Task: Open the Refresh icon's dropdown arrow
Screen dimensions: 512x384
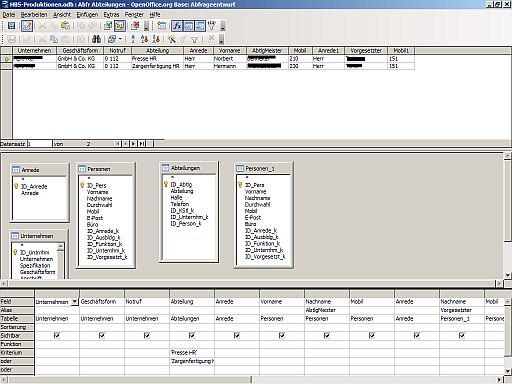Action: (x=120, y=39)
